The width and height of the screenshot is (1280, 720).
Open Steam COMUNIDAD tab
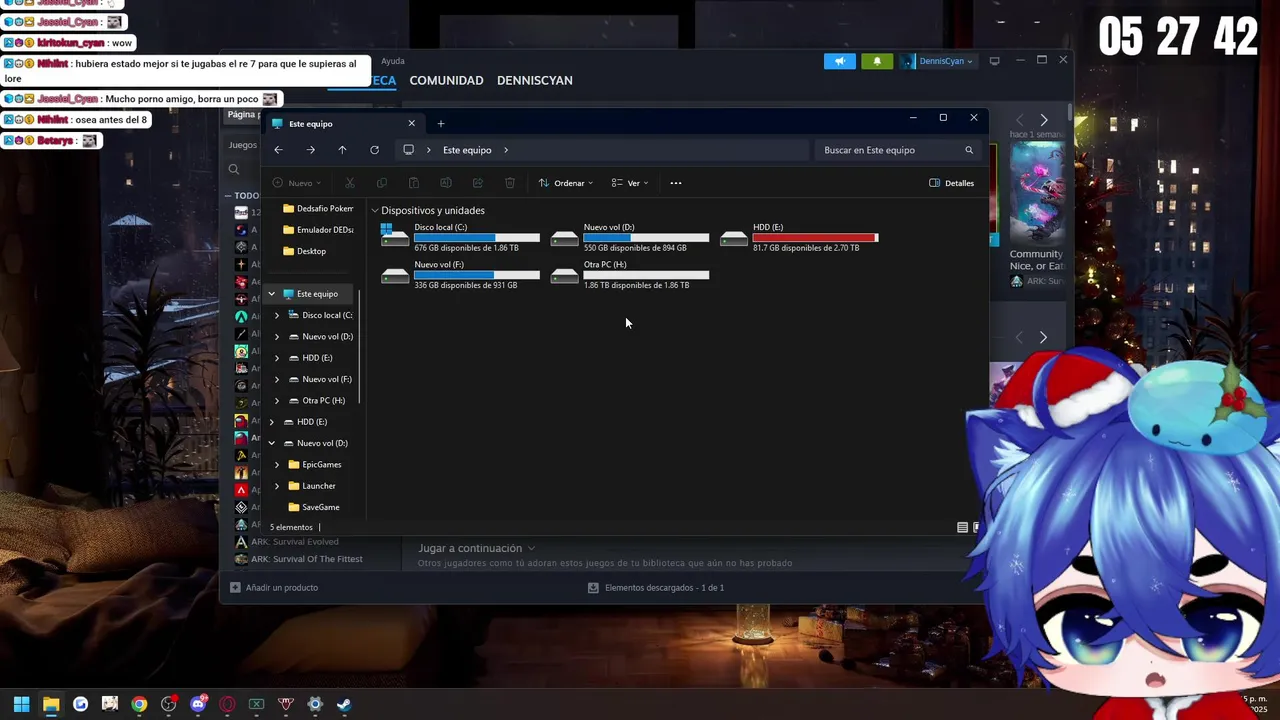(x=446, y=80)
